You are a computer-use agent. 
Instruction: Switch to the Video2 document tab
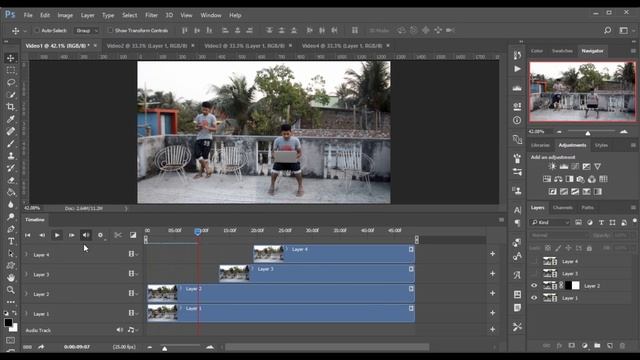pos(147,46)
